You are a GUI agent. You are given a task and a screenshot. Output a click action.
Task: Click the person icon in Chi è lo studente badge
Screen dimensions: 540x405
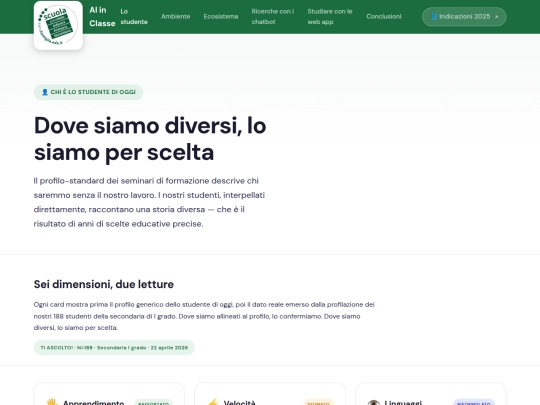pyautogui.click(x=45, y=92)
